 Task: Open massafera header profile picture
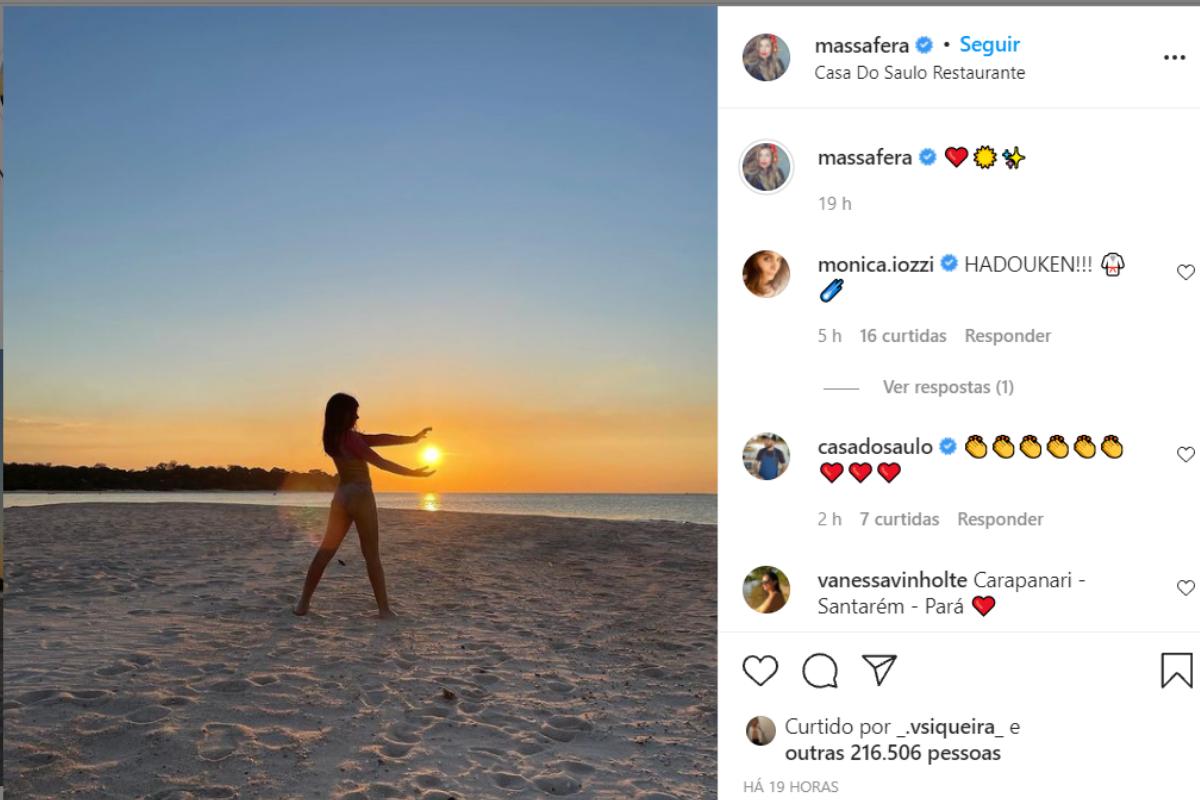pos(766,58)
